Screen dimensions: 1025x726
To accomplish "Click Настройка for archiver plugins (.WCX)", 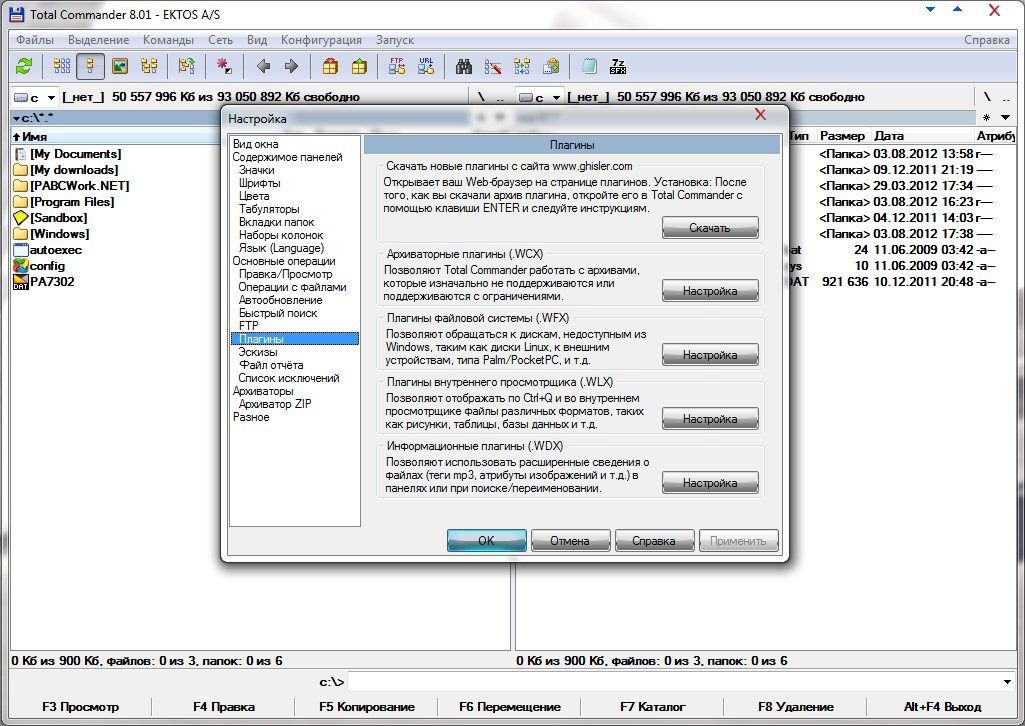I will click(710, 291).
